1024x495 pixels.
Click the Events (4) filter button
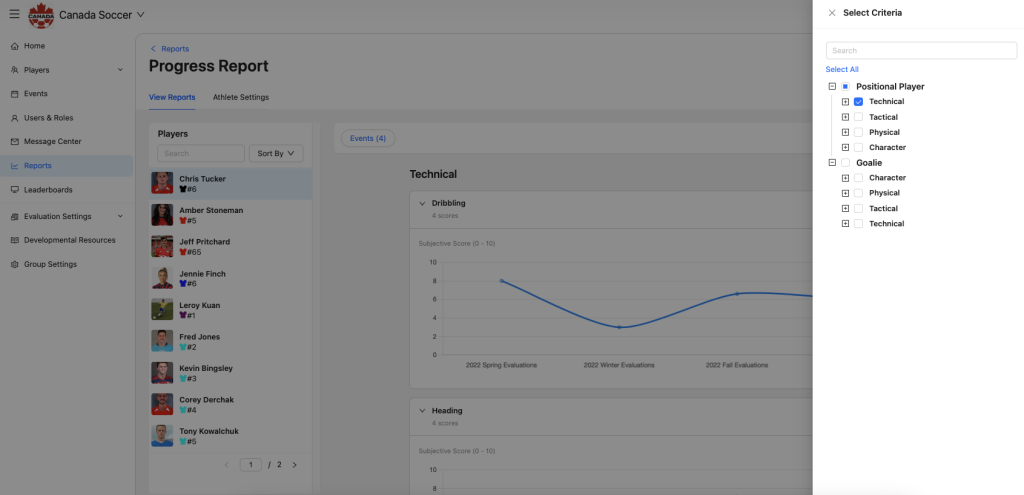pos(368,138)
